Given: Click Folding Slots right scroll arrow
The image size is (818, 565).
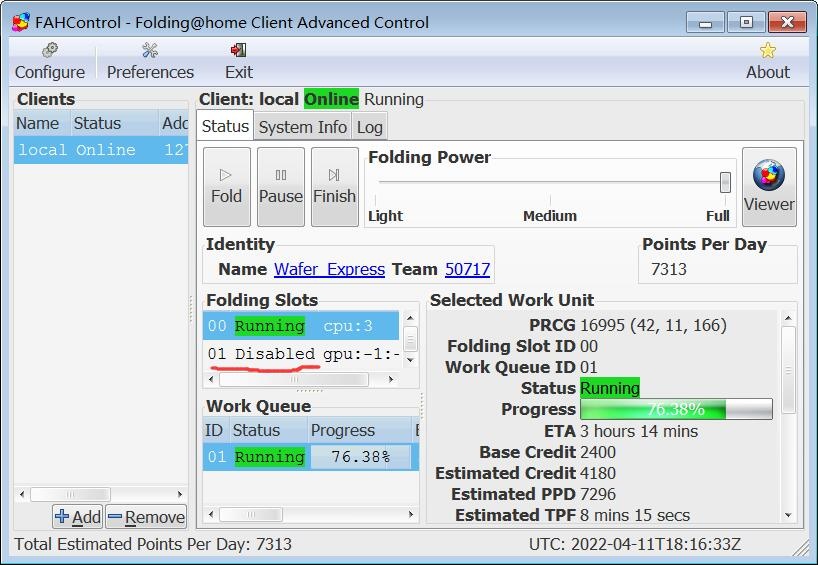Looking at the screenshot, I should tap(391, 380).
